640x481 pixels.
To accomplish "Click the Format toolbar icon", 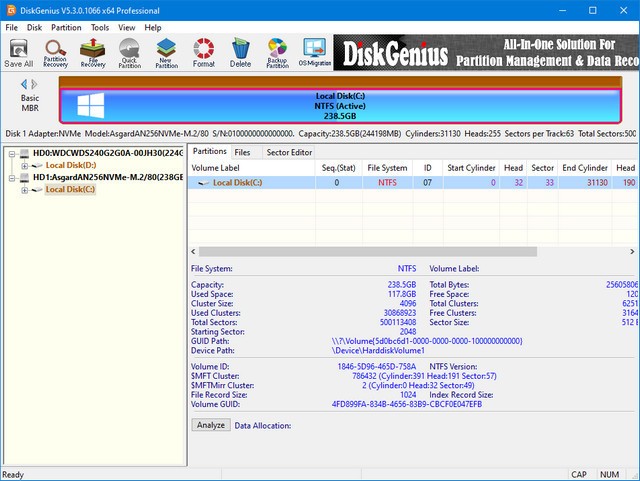I will 203,51.
